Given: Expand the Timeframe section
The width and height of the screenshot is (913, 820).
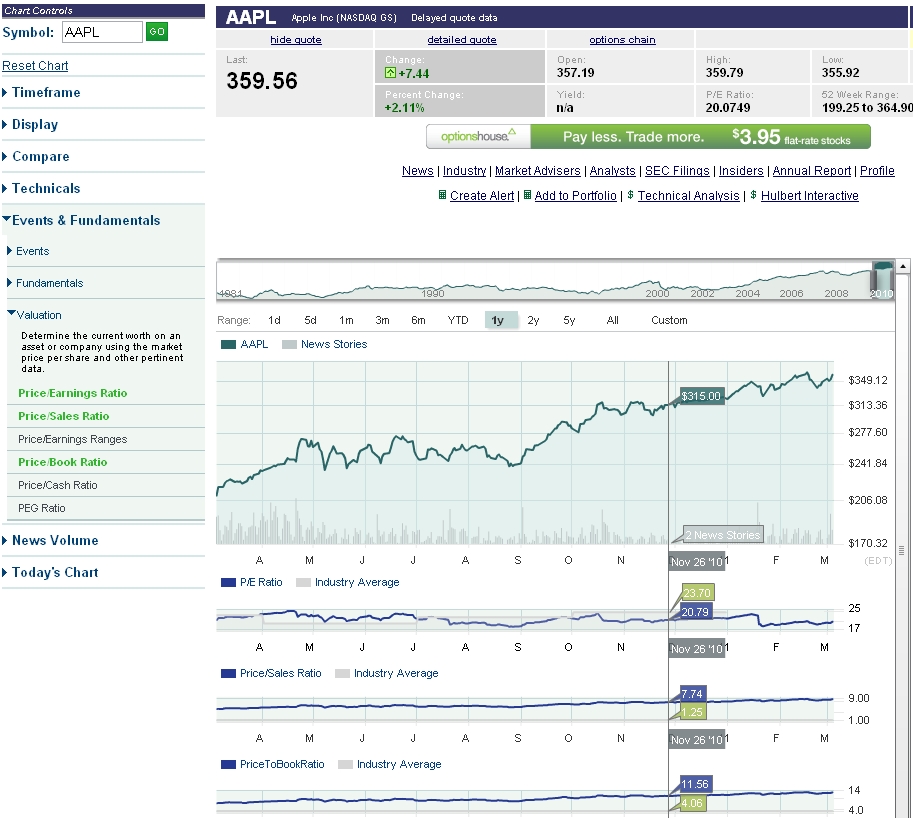Looking at the screenshot, I should [x=46, y=93].
